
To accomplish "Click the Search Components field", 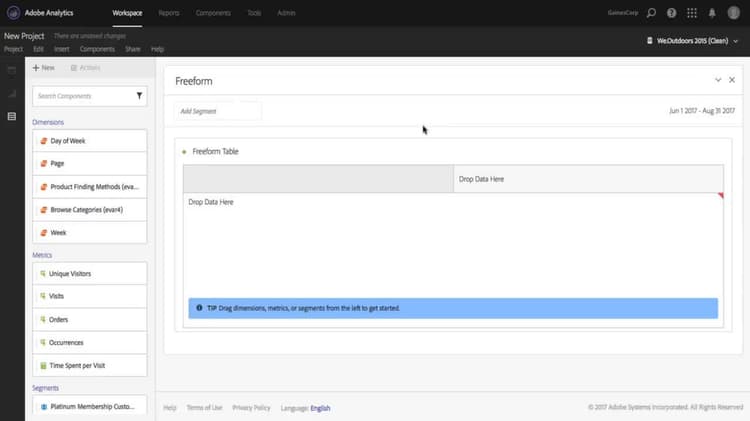I will pos(89,96).
